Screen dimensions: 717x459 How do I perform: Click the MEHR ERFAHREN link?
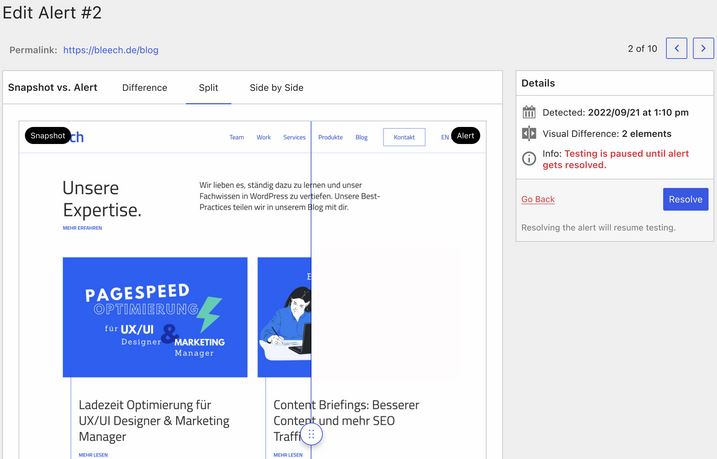(x=82, y=228)
